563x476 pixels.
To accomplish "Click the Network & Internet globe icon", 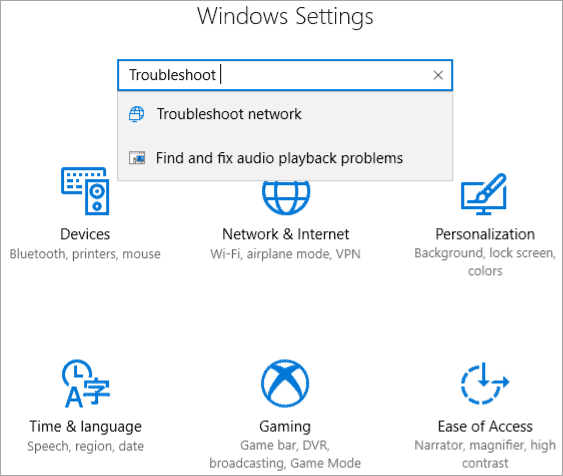I will (286, 198).
